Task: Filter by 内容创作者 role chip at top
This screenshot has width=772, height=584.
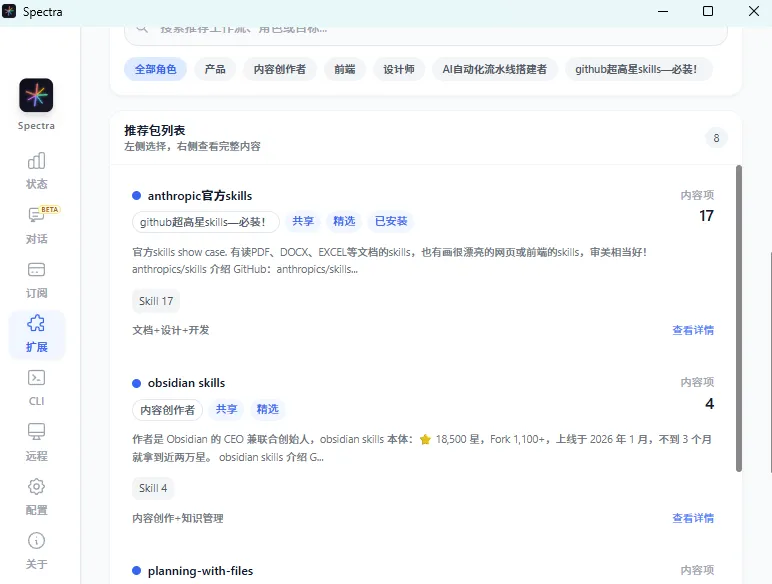Action: coord(280,69)
